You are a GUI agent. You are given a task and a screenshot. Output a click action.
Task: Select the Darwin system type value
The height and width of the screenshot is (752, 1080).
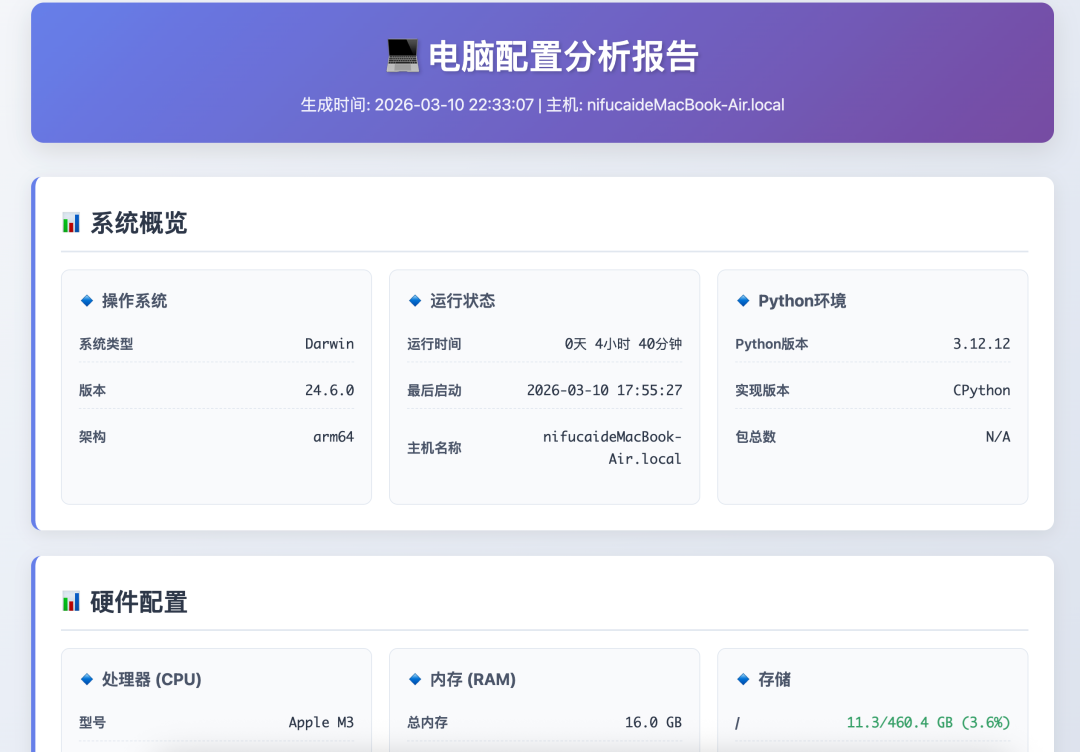point(331,343)
